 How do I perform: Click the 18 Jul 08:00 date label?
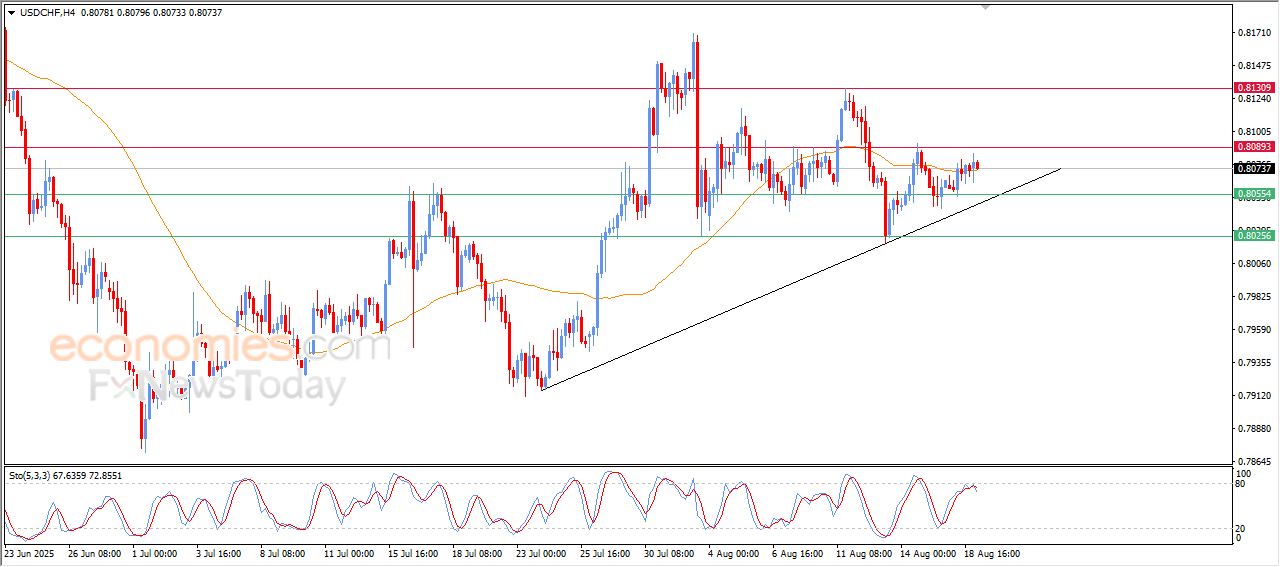pyautogui.click(x=476, y=553)
